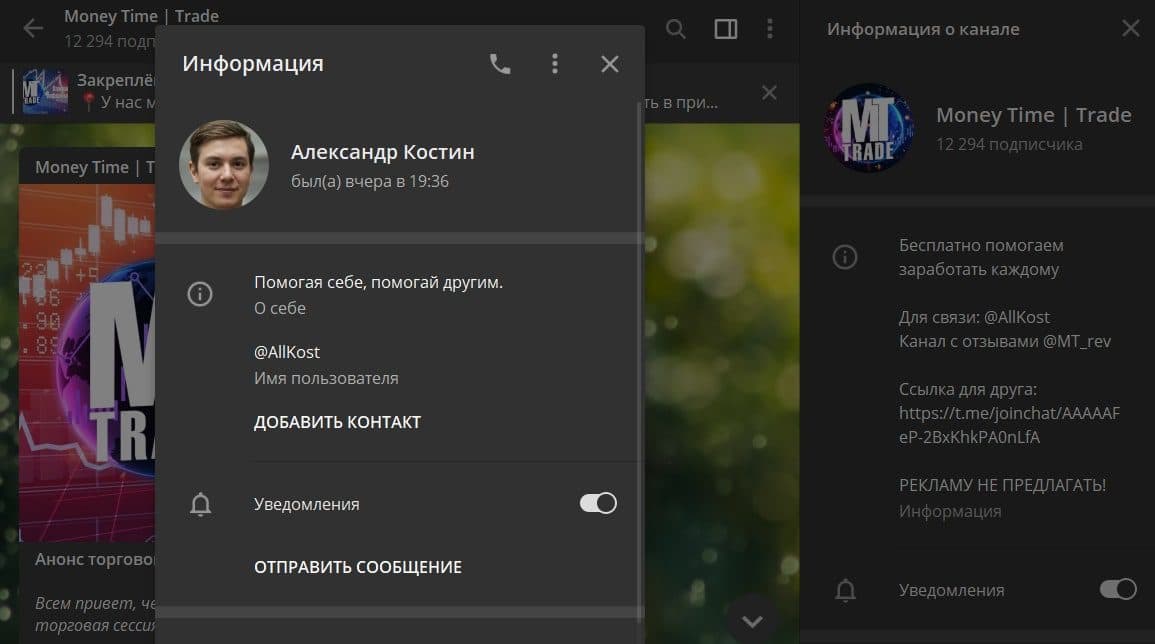Open the Money Time Trade channel avatar
The width and height of the screenshot is (1155, 644).
tap(868, 127)
